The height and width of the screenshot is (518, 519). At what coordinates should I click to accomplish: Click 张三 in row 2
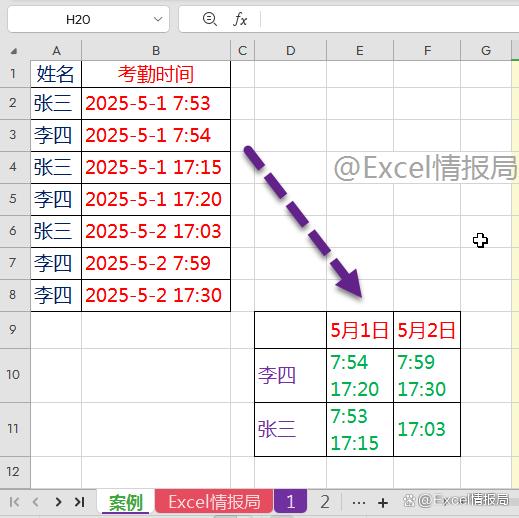[56, 103]
